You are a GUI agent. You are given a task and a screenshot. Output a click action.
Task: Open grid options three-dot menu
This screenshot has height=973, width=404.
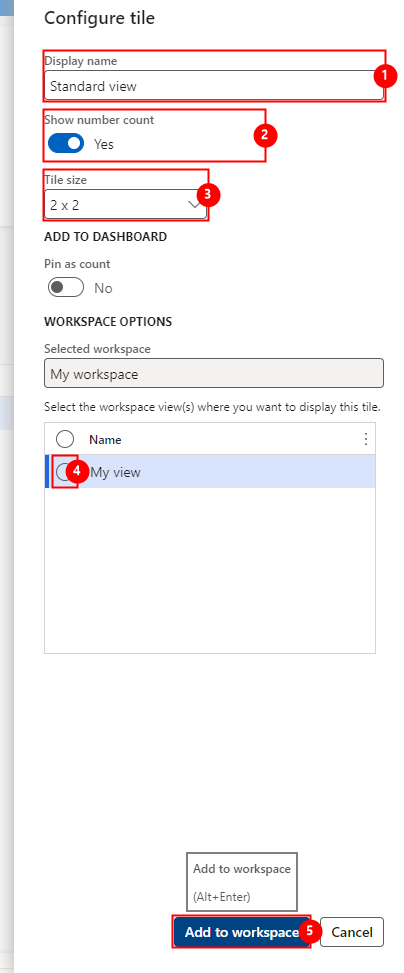coord(366,439)
